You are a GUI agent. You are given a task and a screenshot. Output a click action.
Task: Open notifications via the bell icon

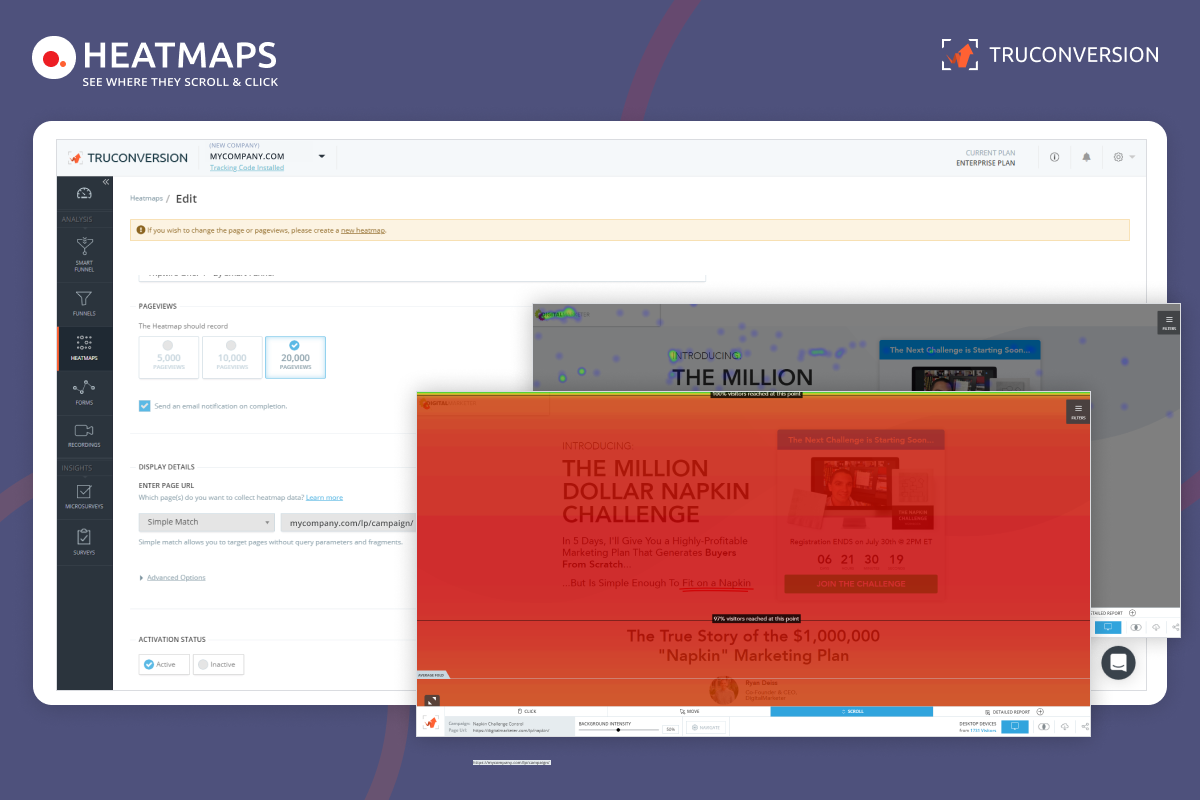pyautogui.click(x=1086, y=157)
